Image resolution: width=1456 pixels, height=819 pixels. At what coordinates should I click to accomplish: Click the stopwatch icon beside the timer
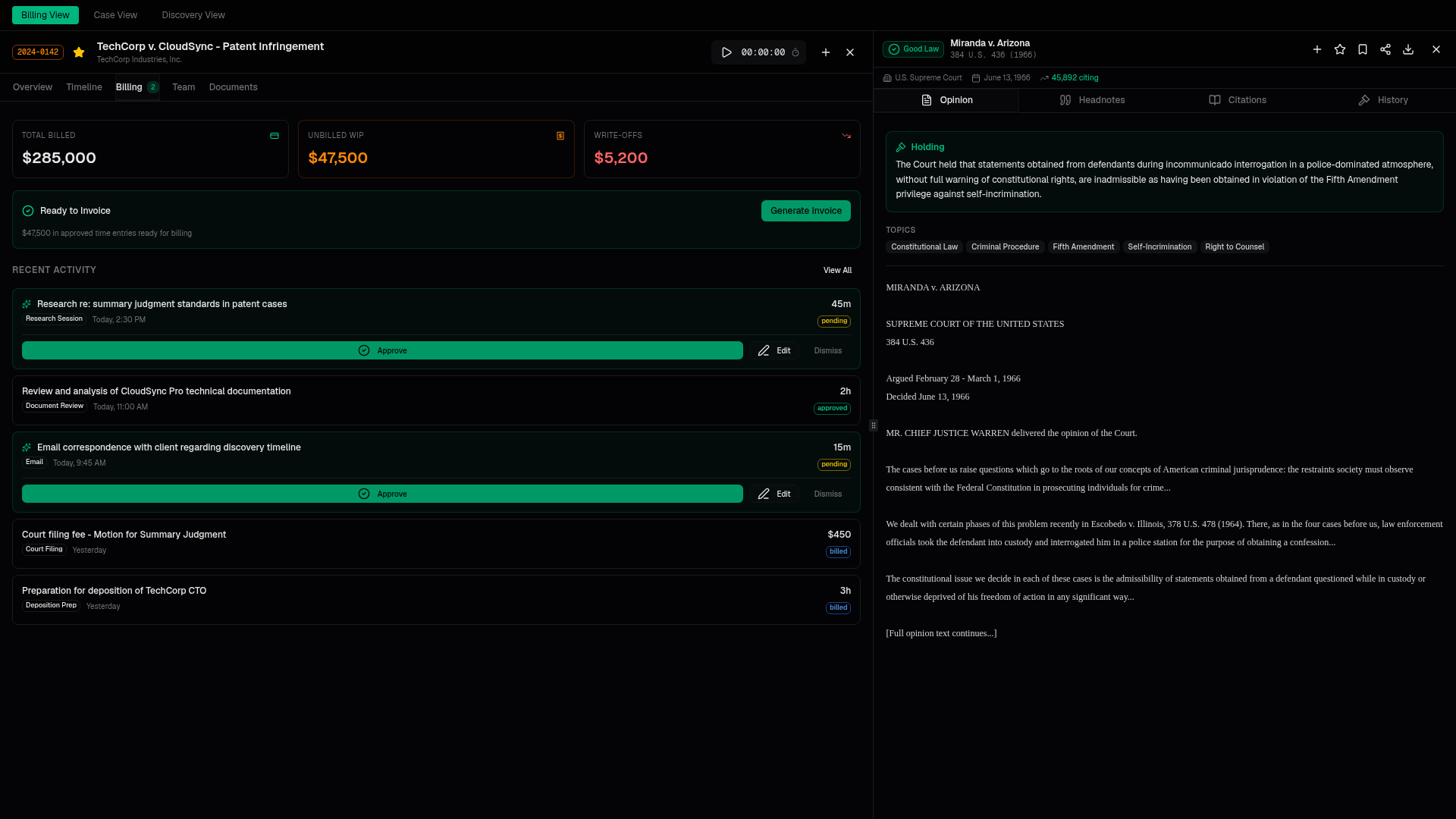click(x=795, y=52)
